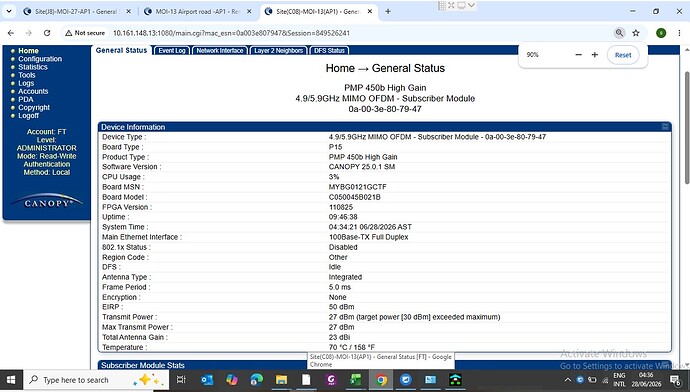Reload the page with the refresh icon
This screenshot has height=392, width=690.
click(47, 33)
